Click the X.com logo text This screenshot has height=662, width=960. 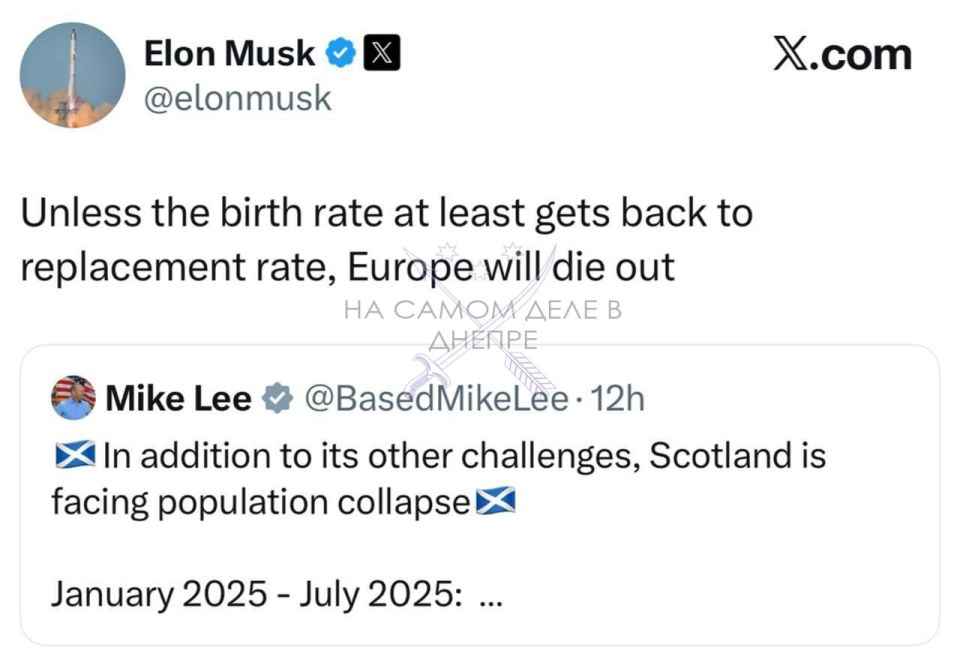click(x=842, y=54)
